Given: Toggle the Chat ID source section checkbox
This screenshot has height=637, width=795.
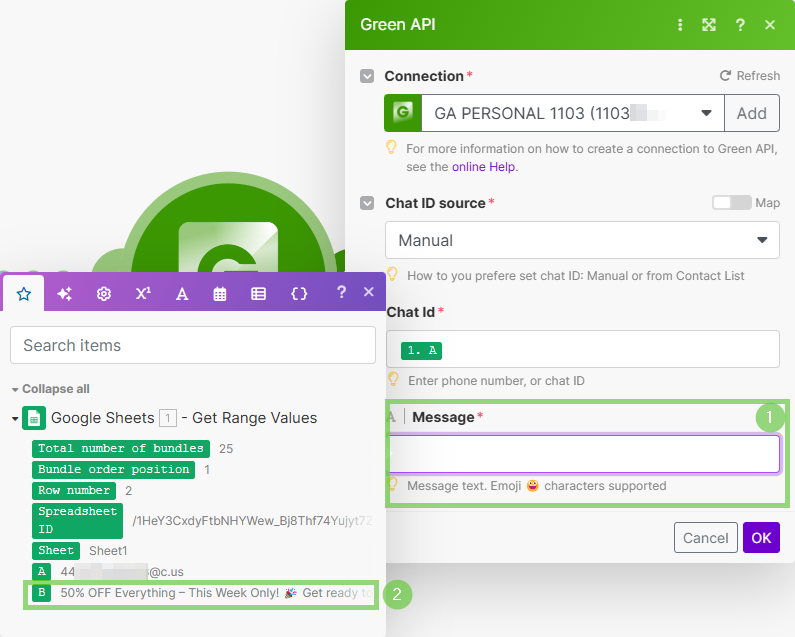Looking at the screenshot, I should click(367, 203).
